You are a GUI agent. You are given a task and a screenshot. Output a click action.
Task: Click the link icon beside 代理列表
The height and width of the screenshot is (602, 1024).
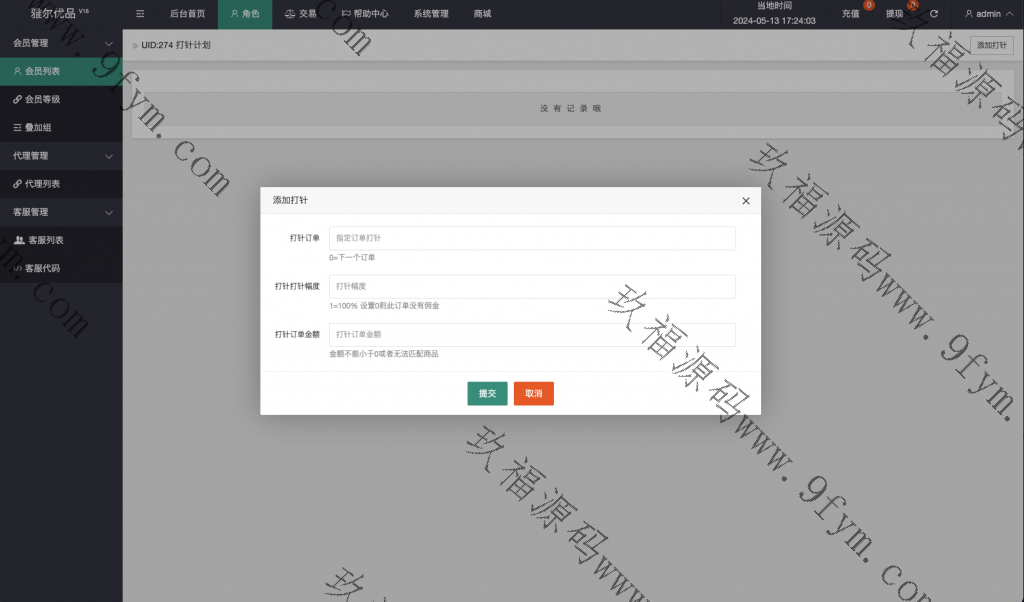point(17,184)
